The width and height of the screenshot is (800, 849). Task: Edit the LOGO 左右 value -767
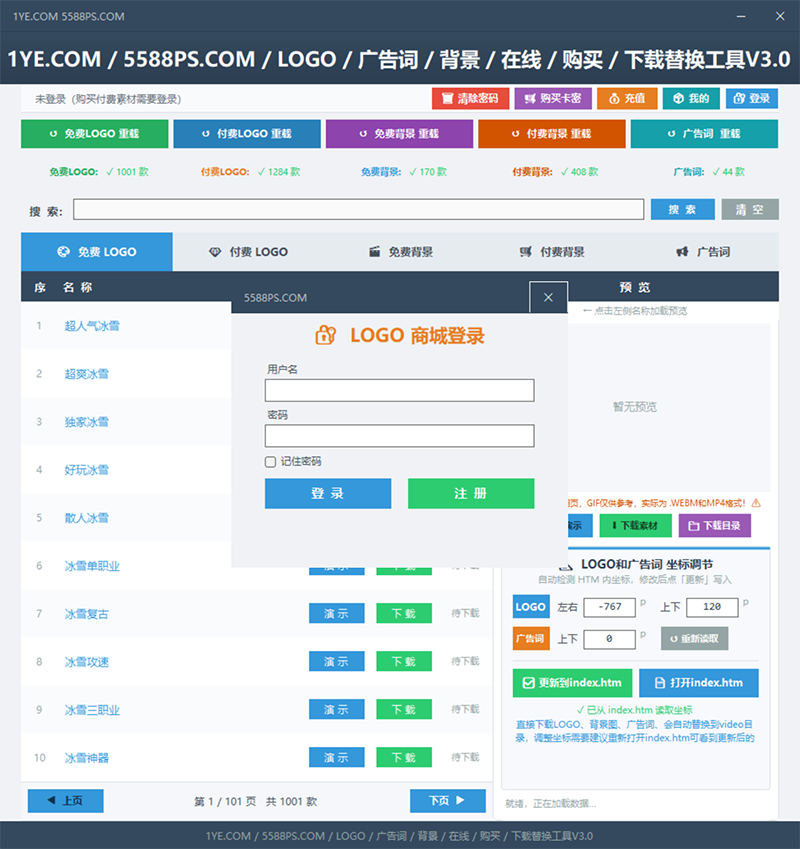coord(609,607)
